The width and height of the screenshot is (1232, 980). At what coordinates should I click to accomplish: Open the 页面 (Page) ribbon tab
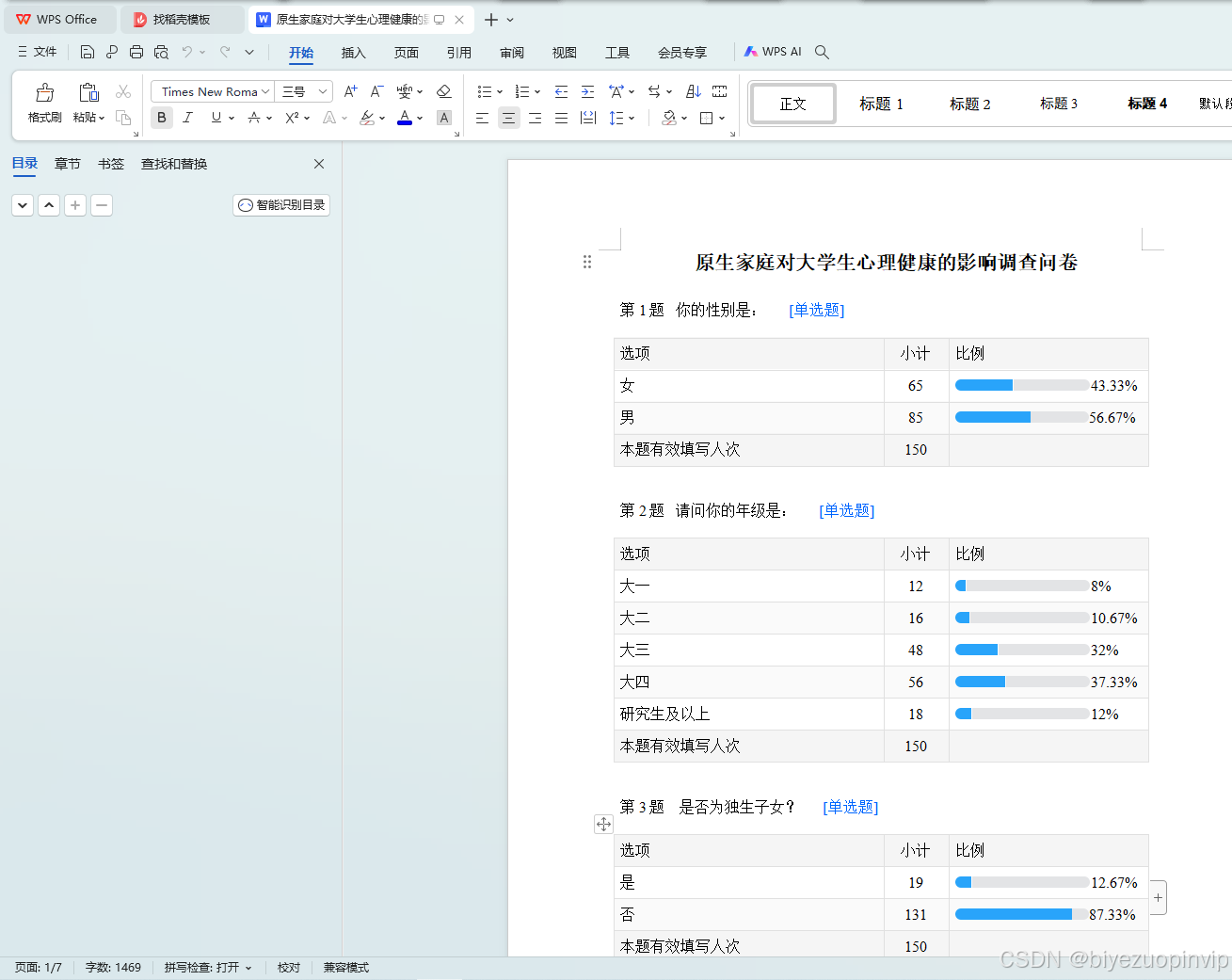click(x=406, y=53)
